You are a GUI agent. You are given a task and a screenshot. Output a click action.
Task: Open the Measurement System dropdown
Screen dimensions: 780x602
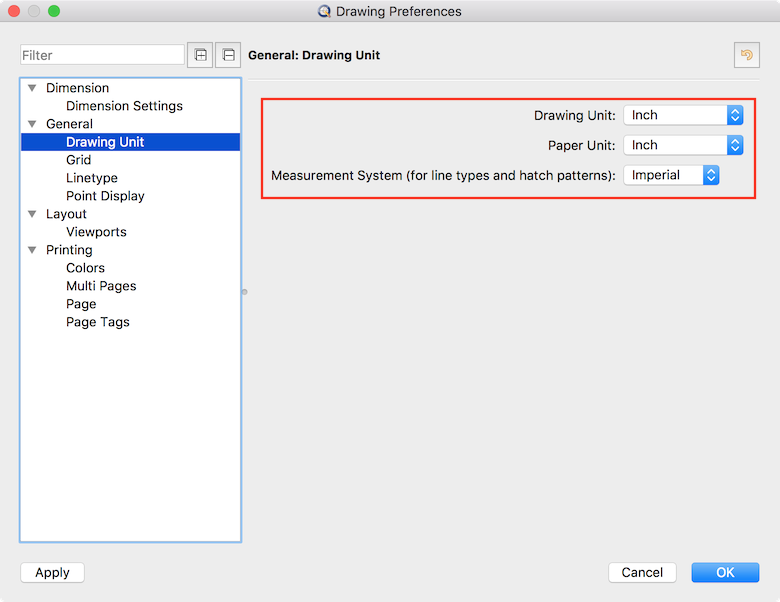671,175
